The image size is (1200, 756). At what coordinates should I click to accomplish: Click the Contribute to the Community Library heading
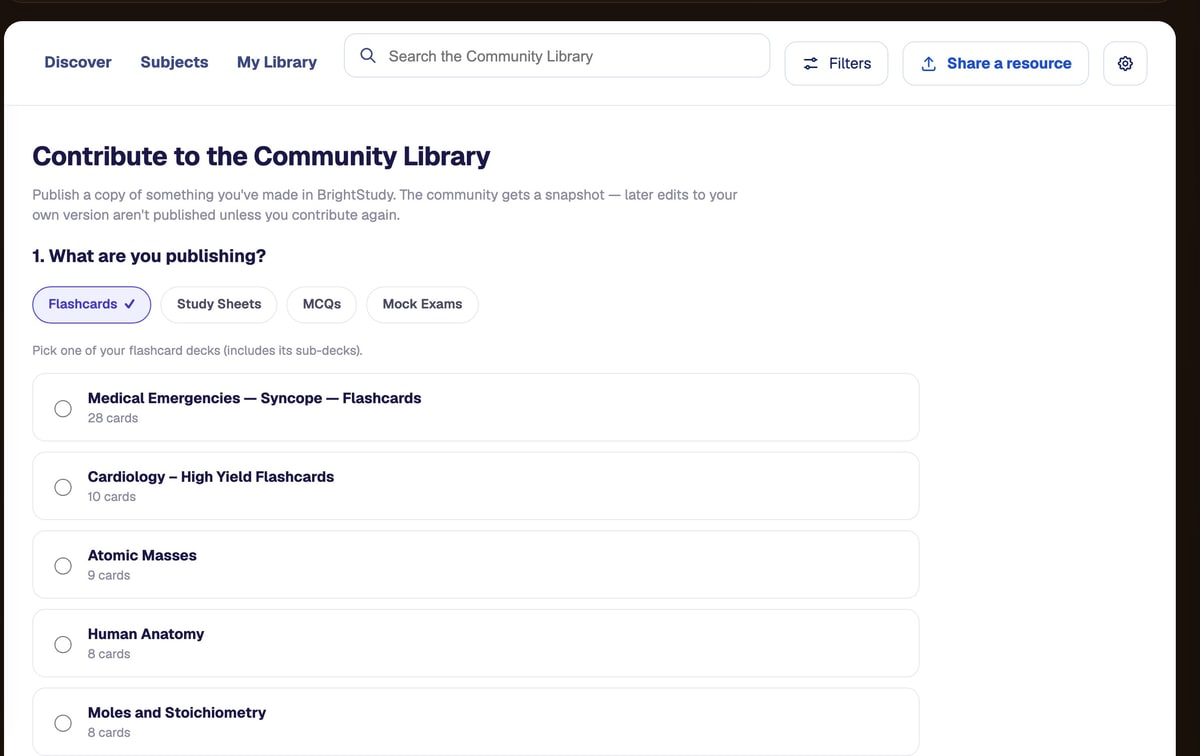tap(261, 156)
